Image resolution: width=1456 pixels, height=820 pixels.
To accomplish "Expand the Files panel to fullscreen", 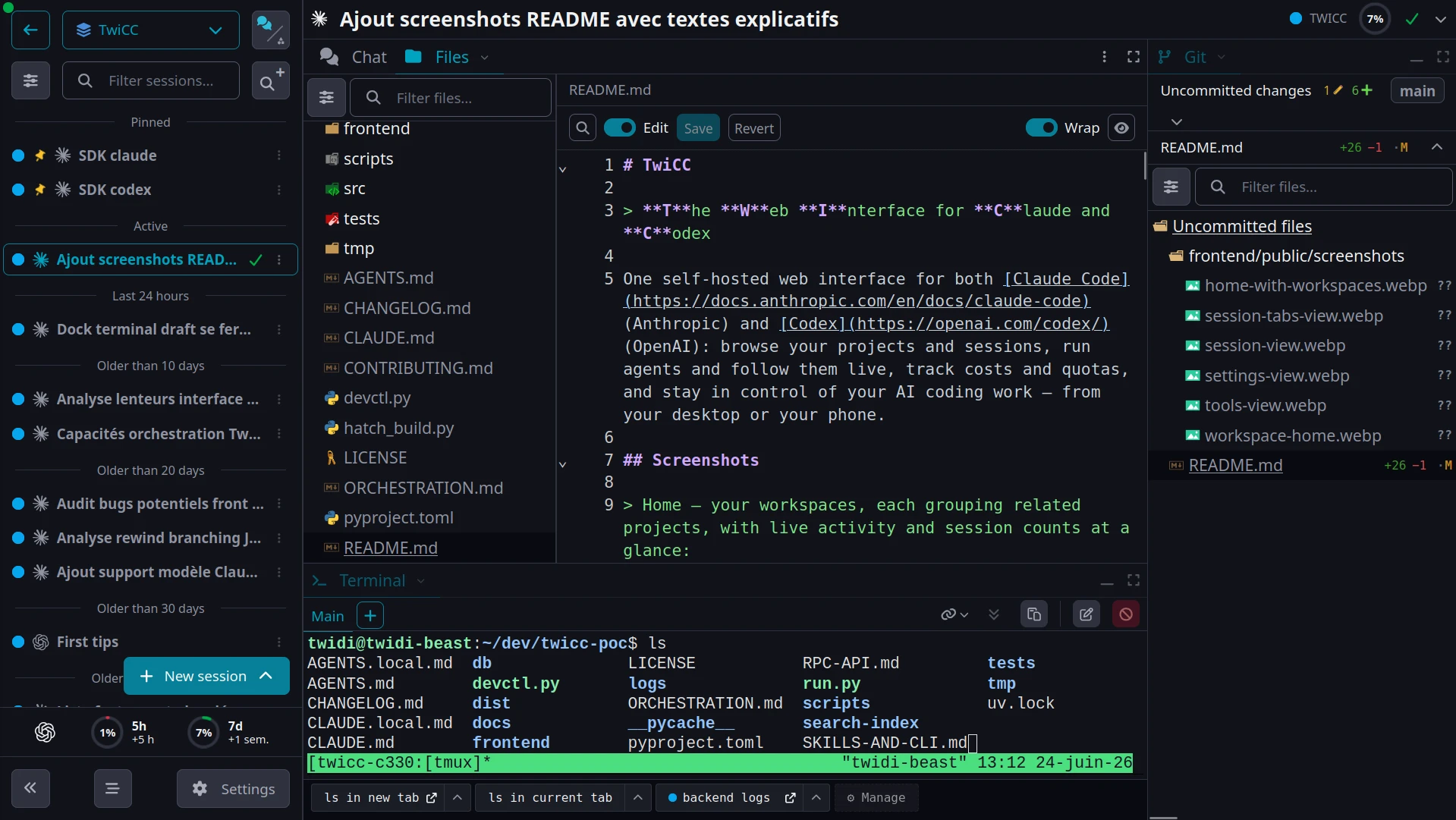I will click(x=1134, y=57).
